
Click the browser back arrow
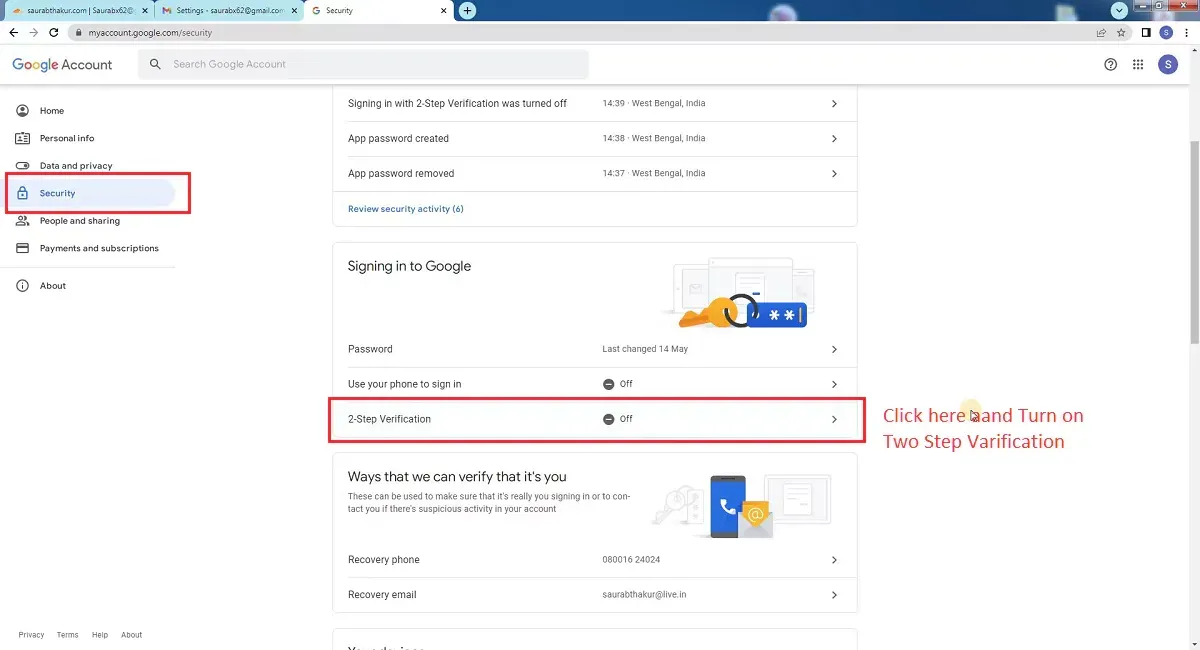(13, 32)
